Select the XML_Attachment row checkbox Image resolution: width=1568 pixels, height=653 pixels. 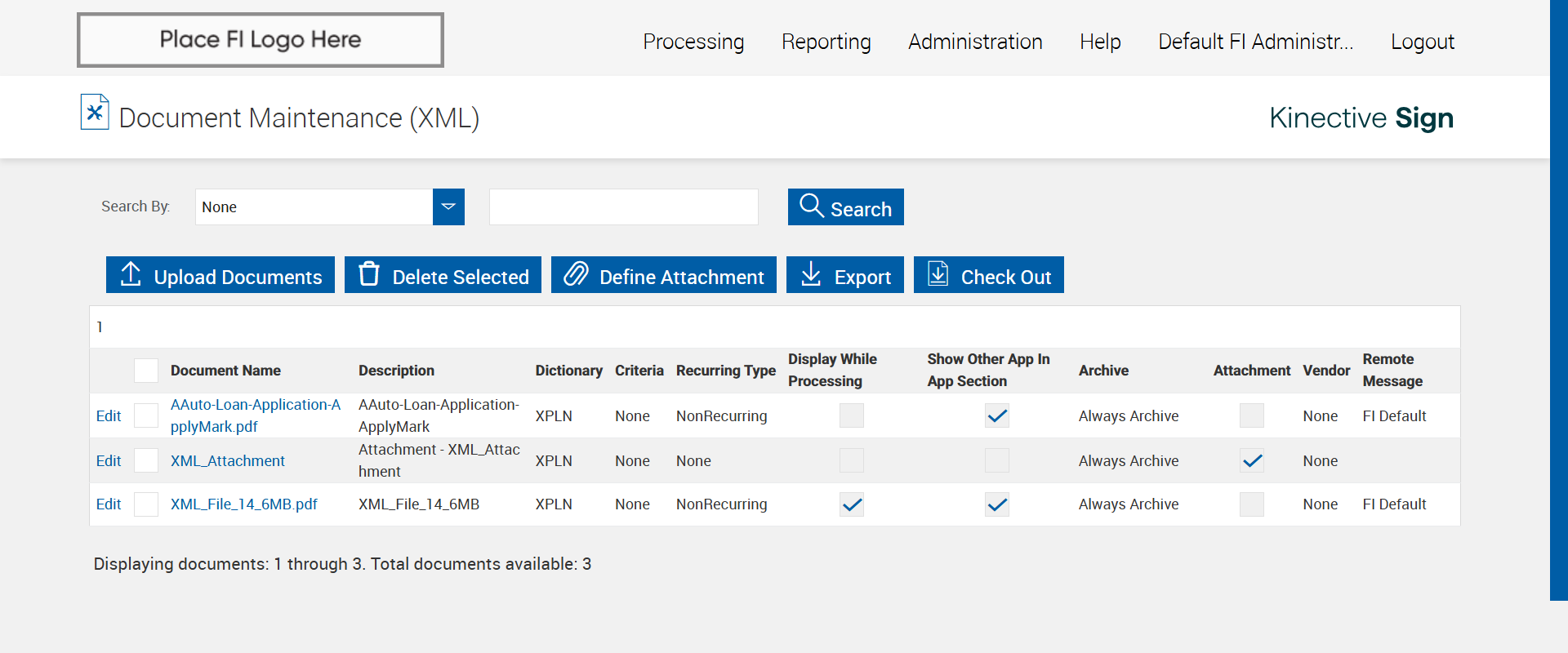pos(146,460)
